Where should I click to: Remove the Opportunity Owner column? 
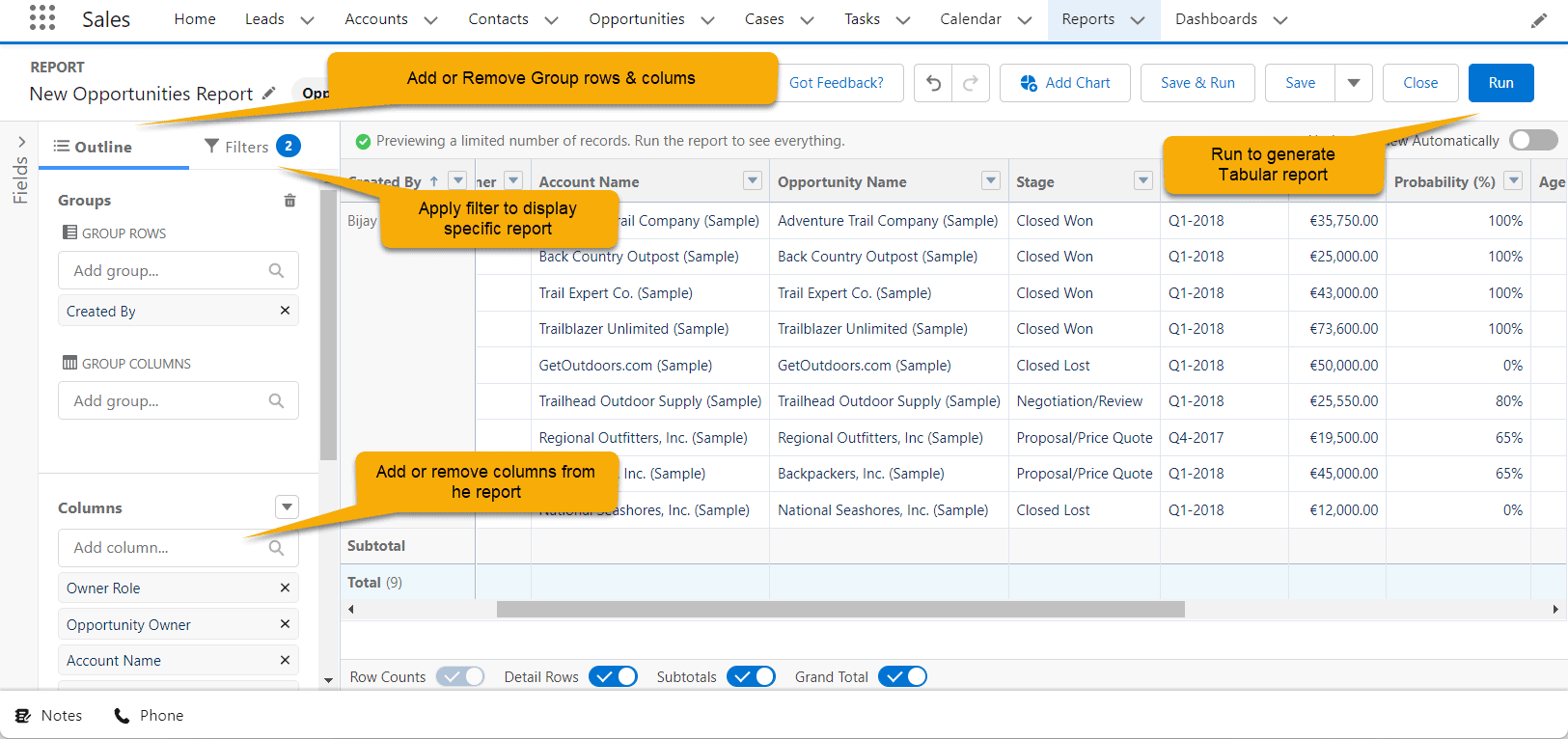pos(285,624)
